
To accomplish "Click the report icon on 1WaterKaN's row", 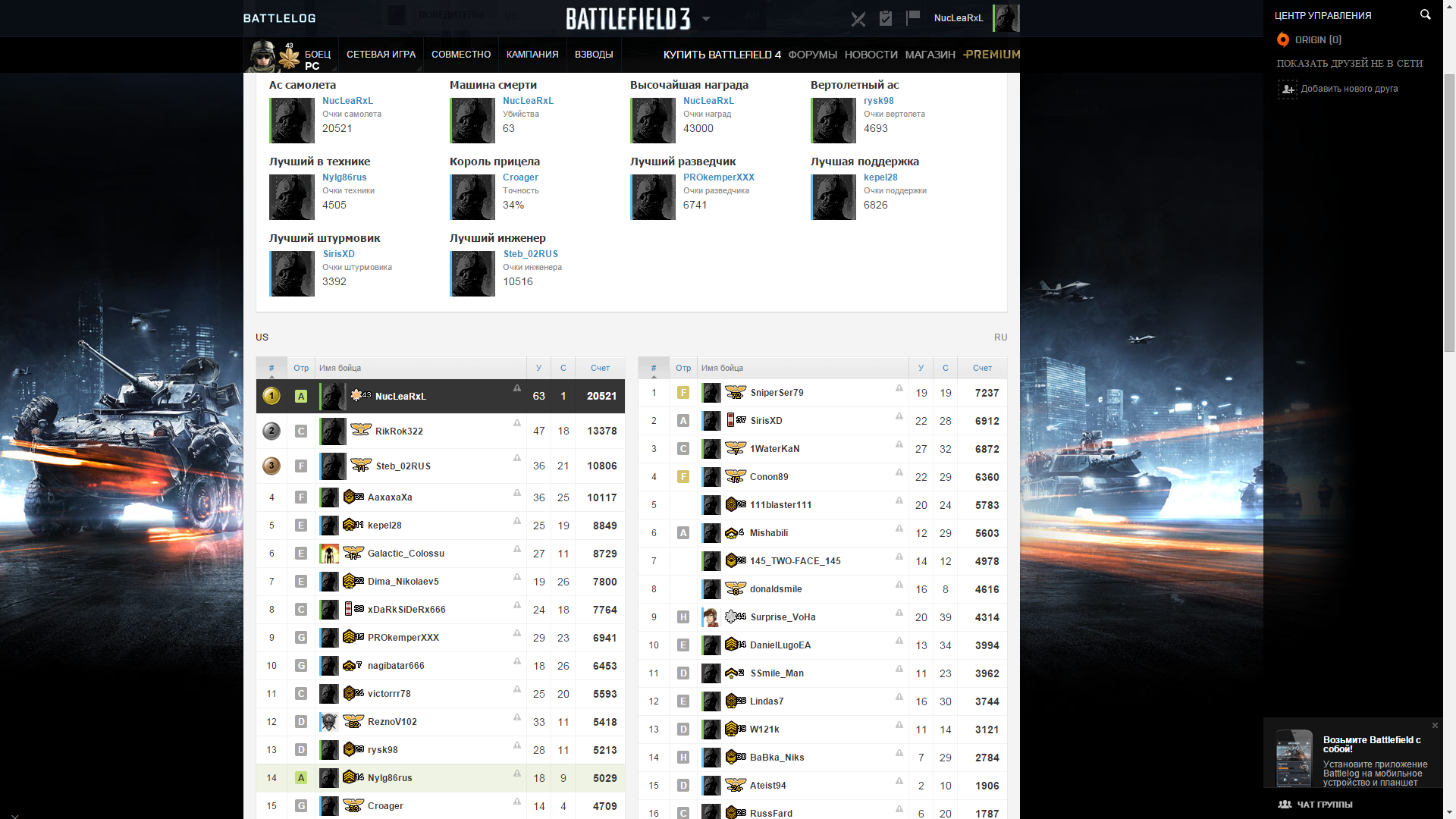I will [x=899, y=444].
